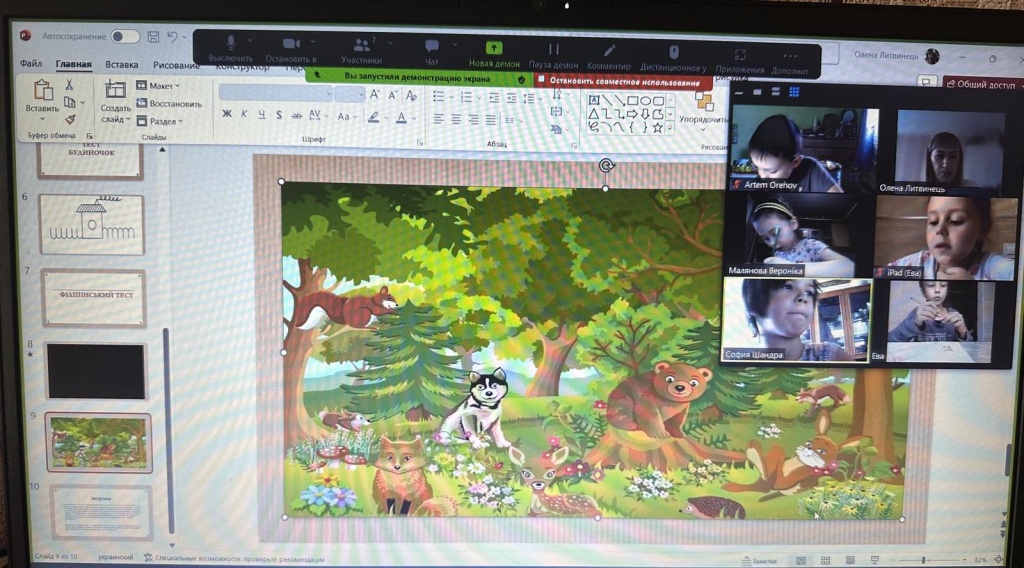
Task: Open Zoom chat
Action: [x=431, y=46]
